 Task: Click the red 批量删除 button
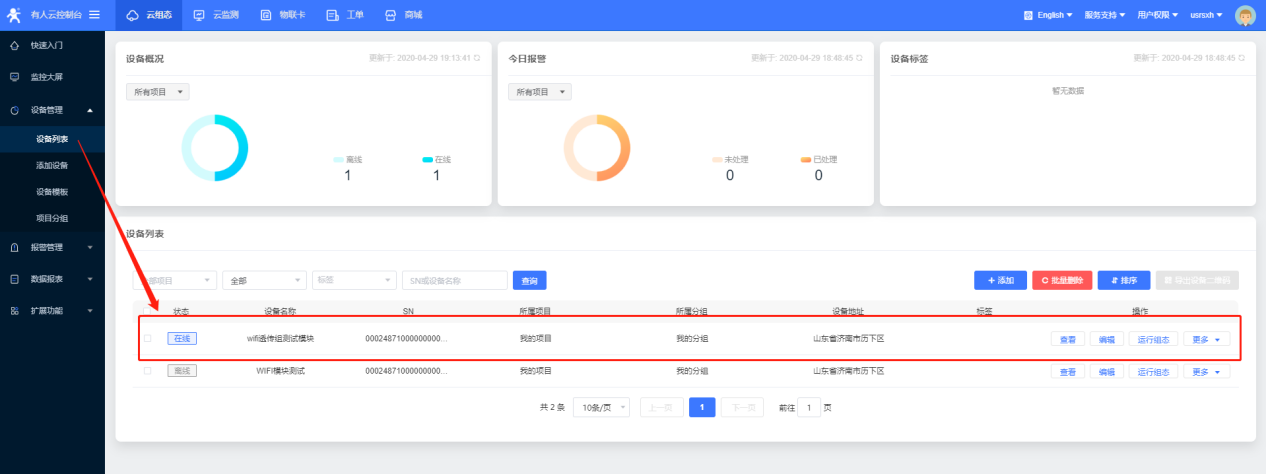(1061, 281)
